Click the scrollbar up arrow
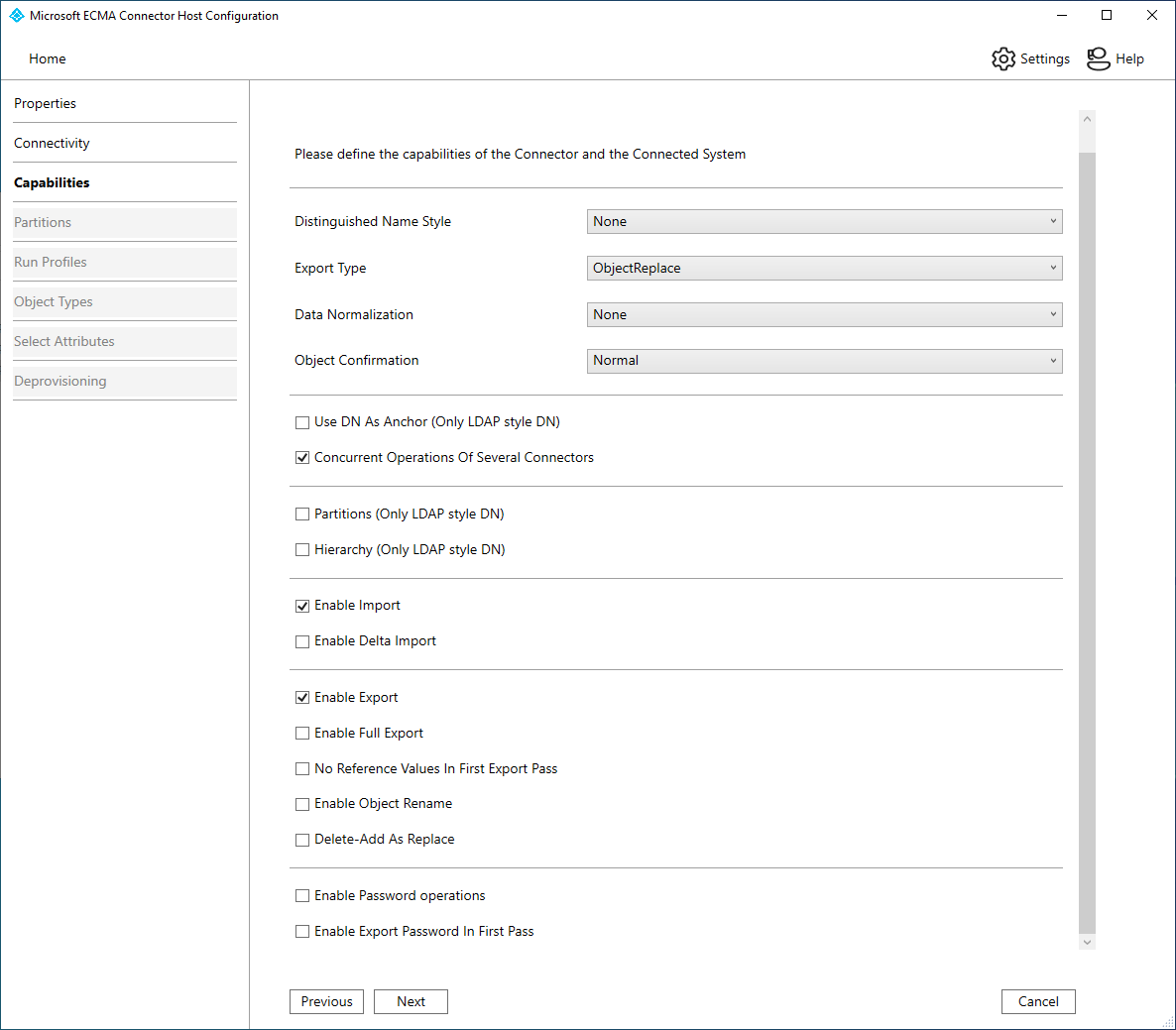This screenshot has height=1030, width=1176. [1087, 119]
